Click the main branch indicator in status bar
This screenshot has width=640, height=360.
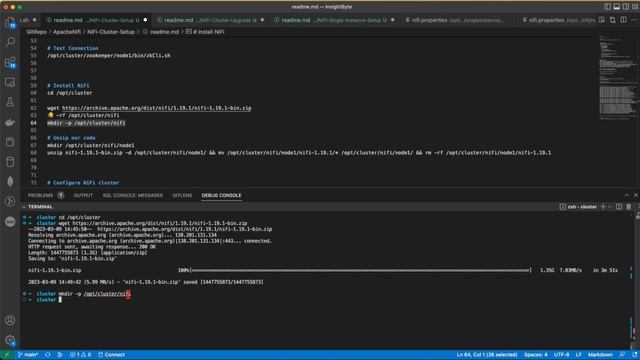click(27, 355)
